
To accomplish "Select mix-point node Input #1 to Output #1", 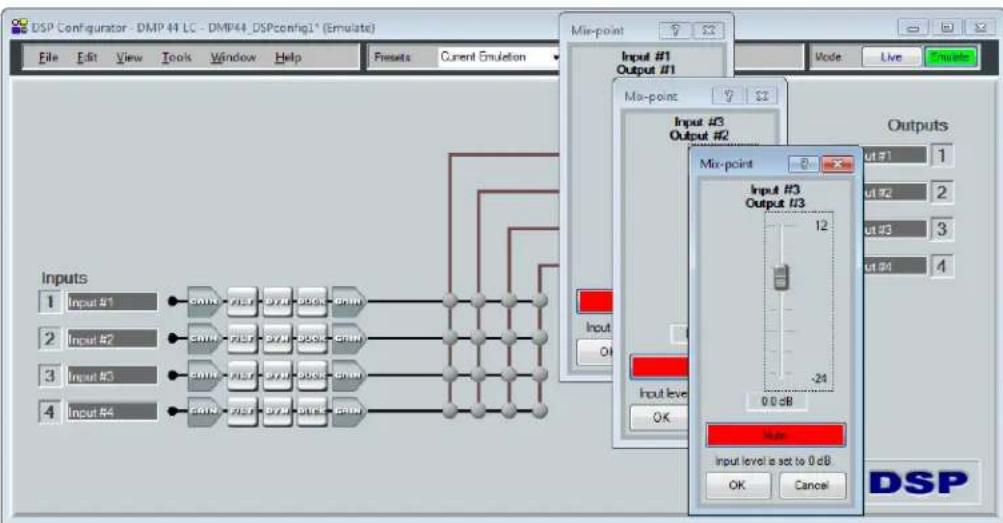I will 450,301.
